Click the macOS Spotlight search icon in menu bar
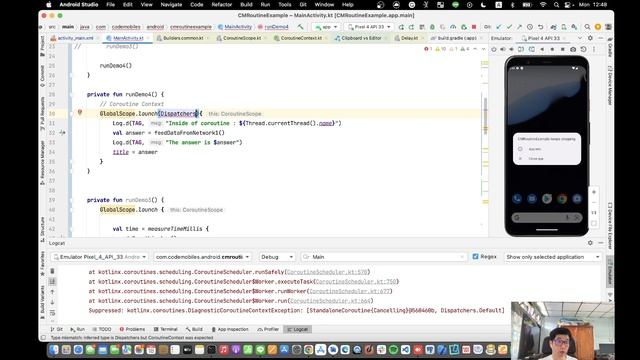 pyautogui.click(x=556, y=4)
